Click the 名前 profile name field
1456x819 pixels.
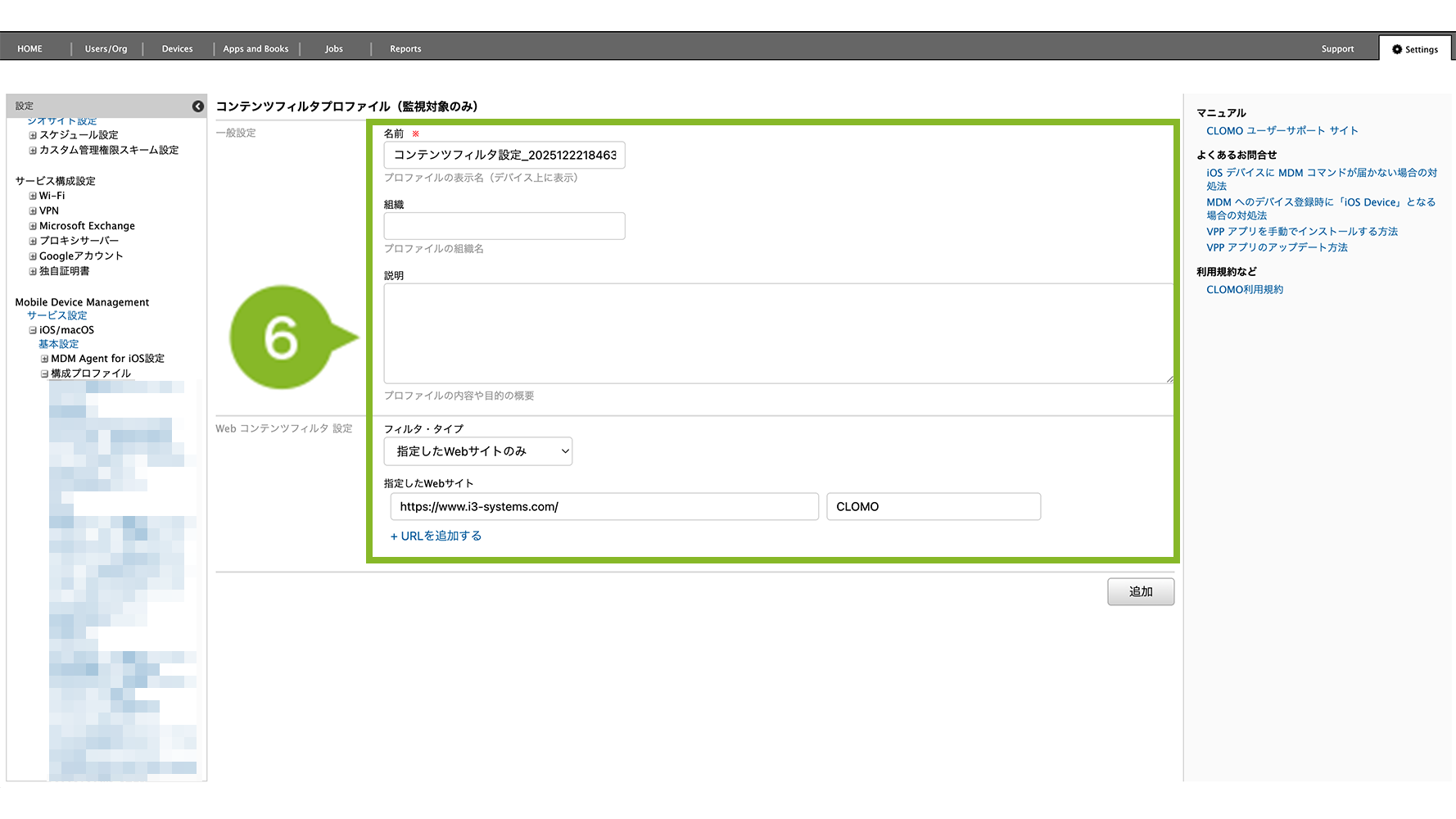click(x=504, y=155)
